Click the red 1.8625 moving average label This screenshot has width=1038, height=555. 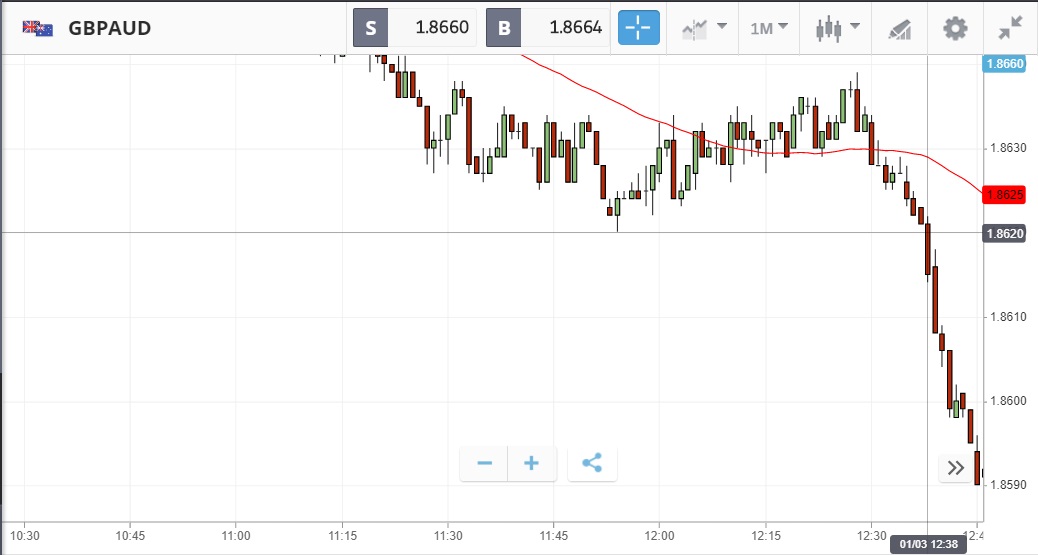click(1004, 194)
